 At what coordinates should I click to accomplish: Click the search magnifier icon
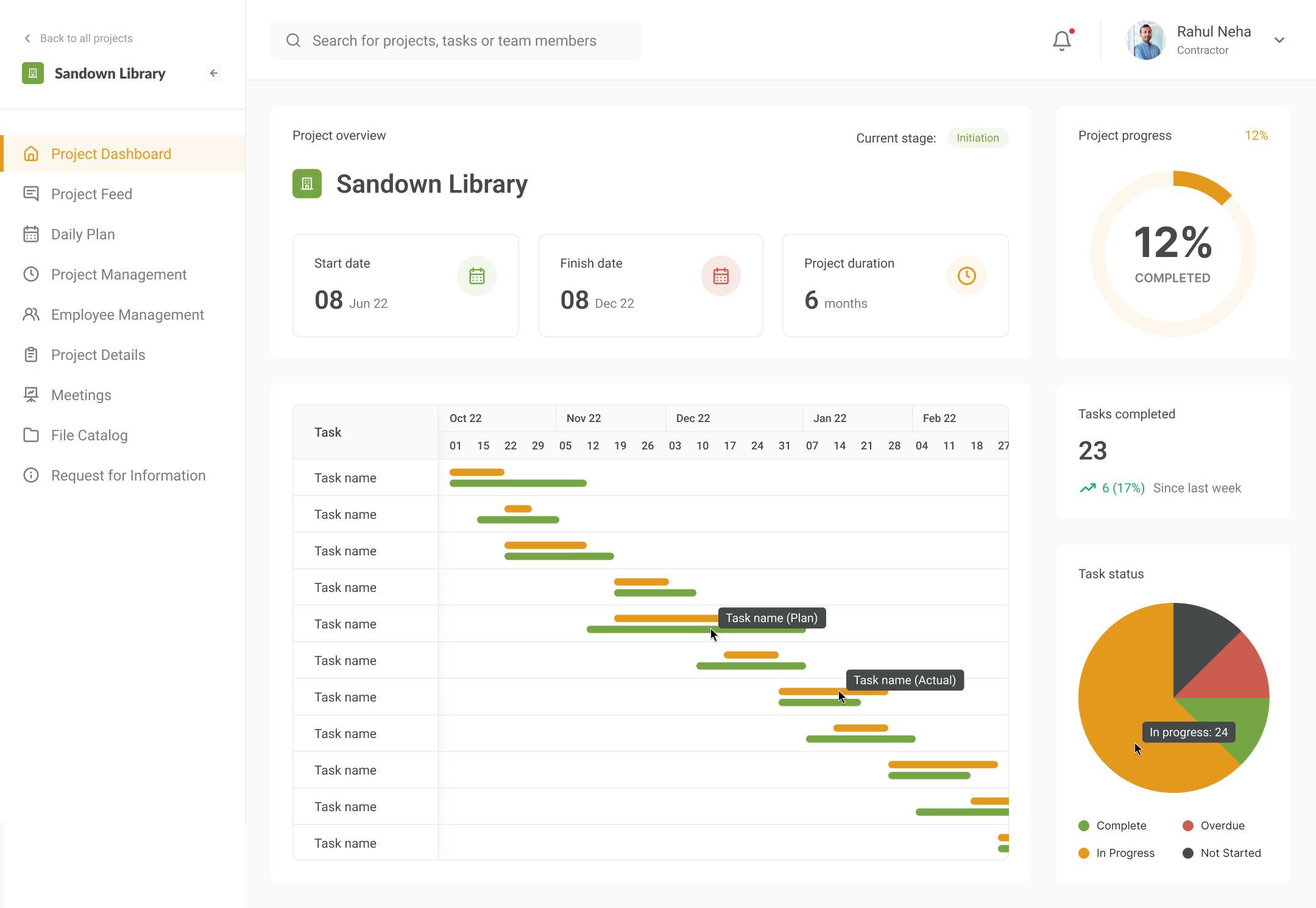pyautogui.click(x=293, y=40)
